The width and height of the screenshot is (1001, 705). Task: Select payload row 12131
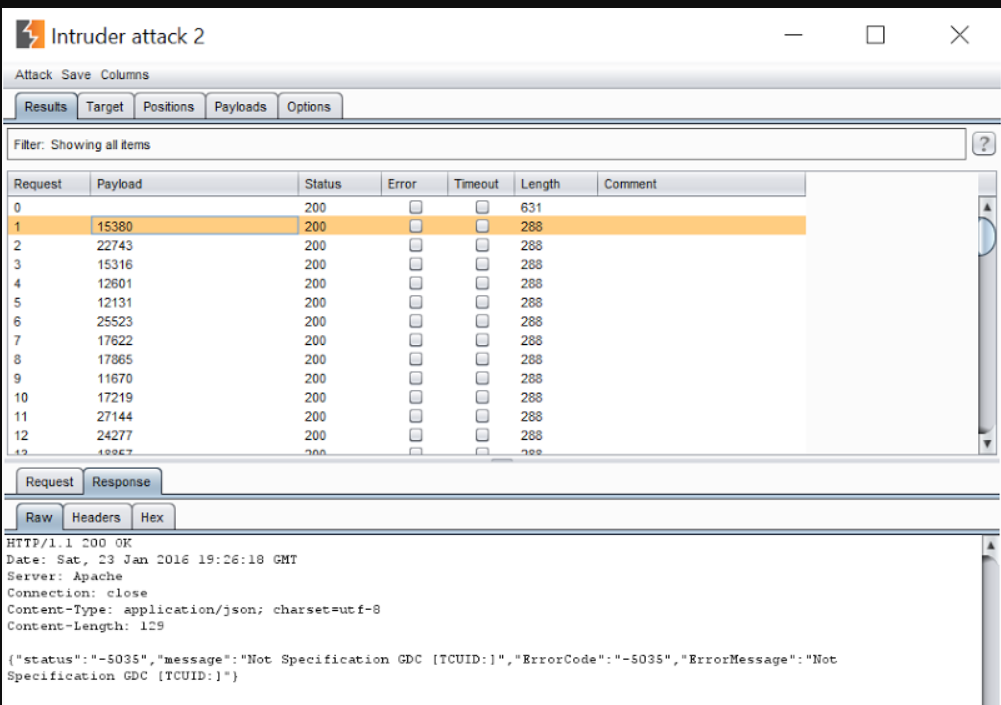click(407, 302)
